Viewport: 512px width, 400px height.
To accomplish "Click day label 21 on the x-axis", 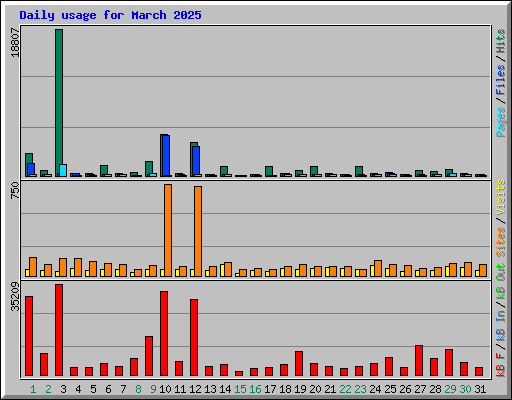I will click(330, 389).
